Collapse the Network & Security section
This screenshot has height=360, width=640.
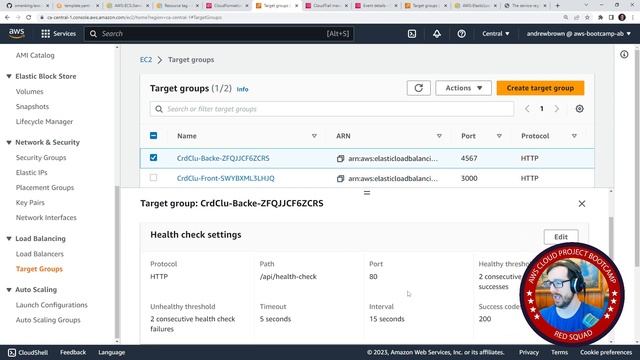point(9,142)
